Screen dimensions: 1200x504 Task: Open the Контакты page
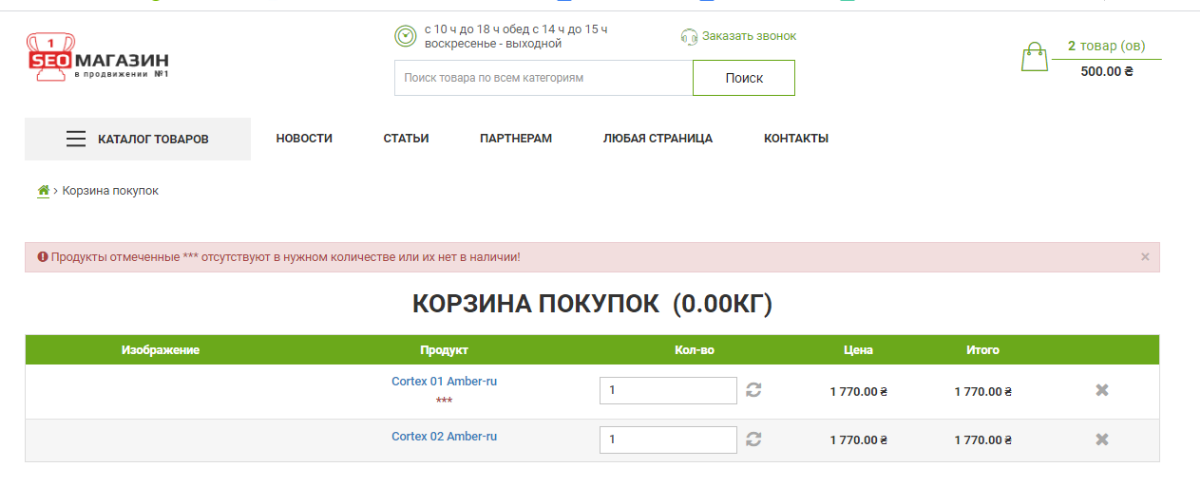pyautogui.click(x=796, y=139)
